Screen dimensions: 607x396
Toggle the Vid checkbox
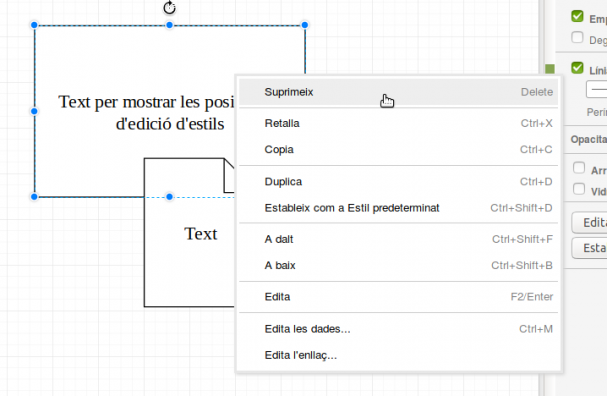[579, 189]
